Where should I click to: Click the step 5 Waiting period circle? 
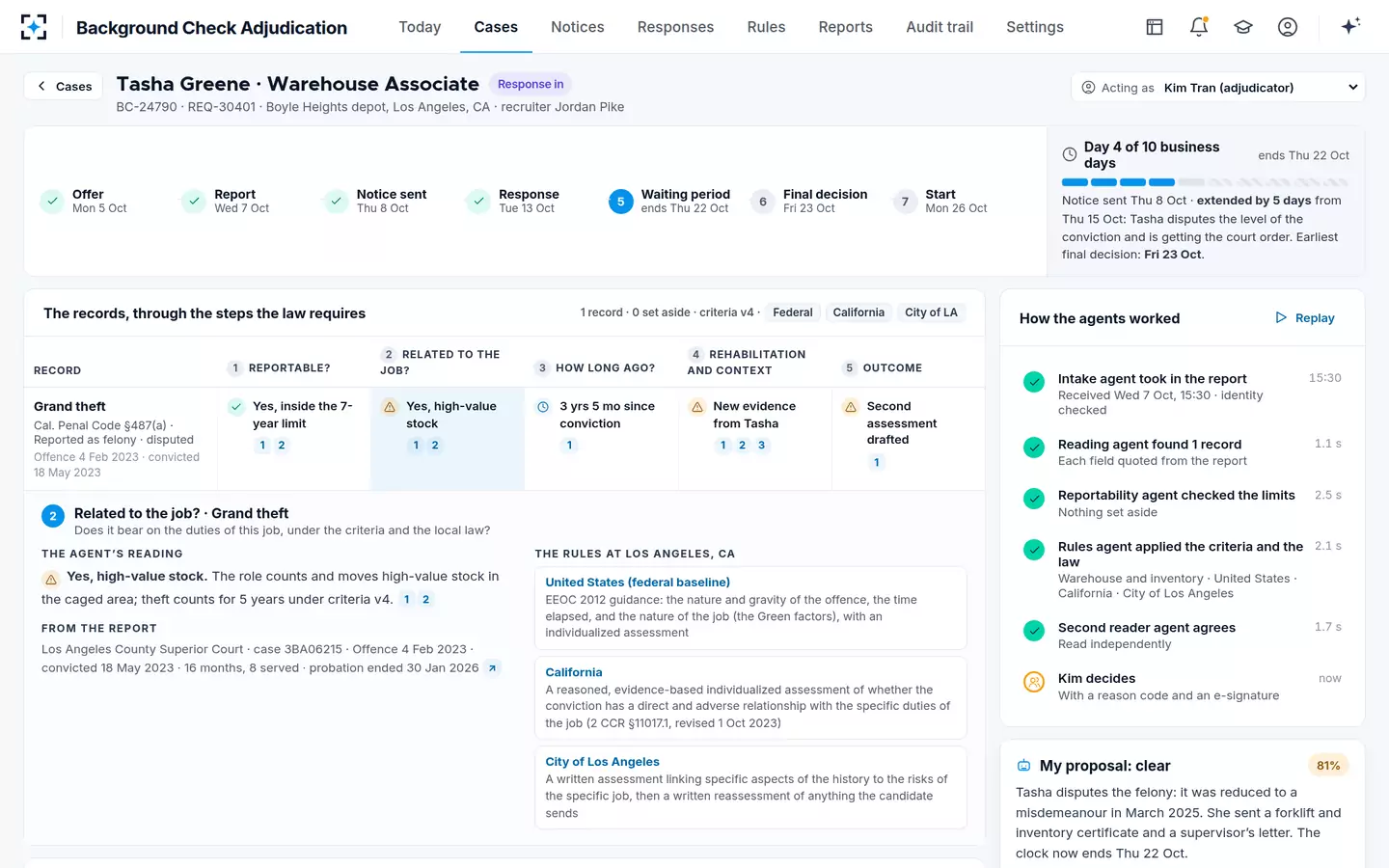tap(620, 202)
